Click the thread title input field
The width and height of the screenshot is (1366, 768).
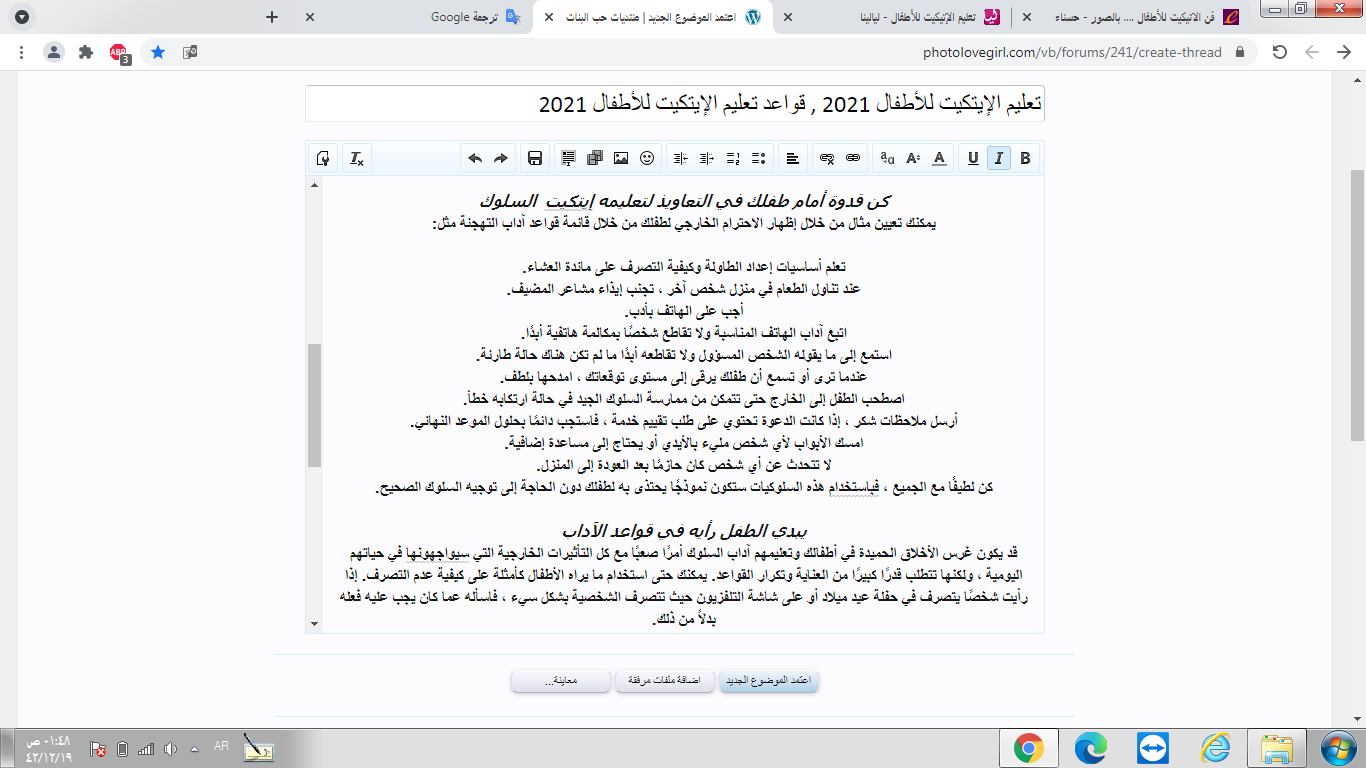674,104
